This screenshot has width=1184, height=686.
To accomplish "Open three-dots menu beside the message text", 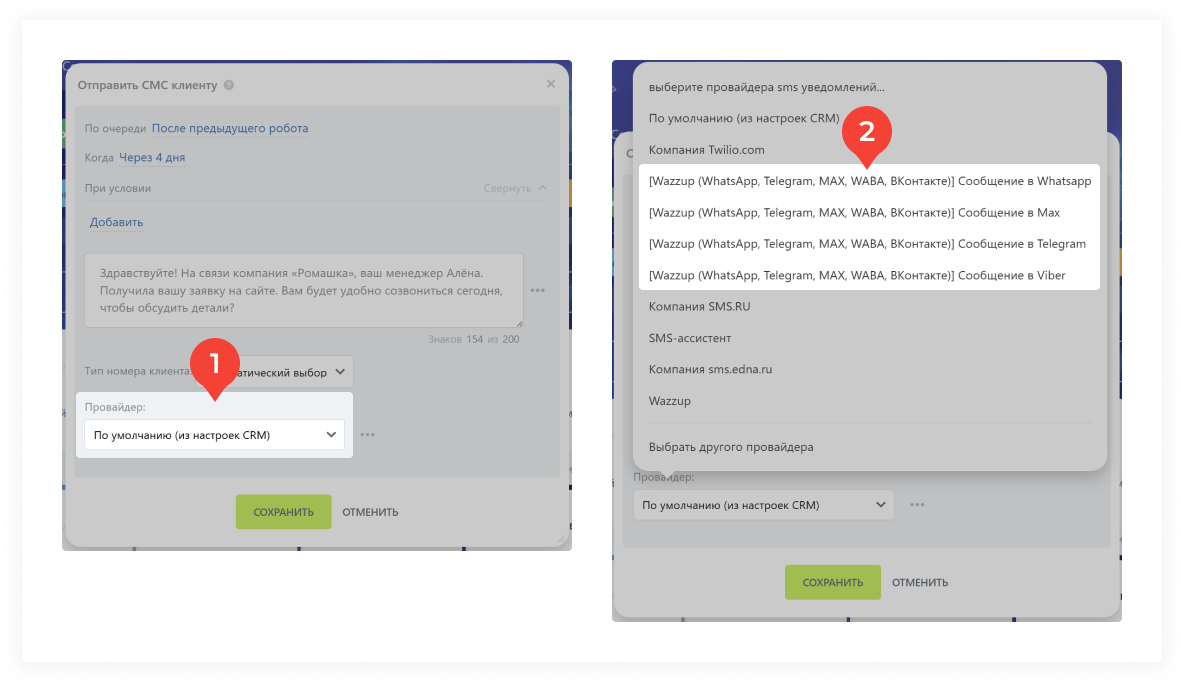I will point(538,290).
